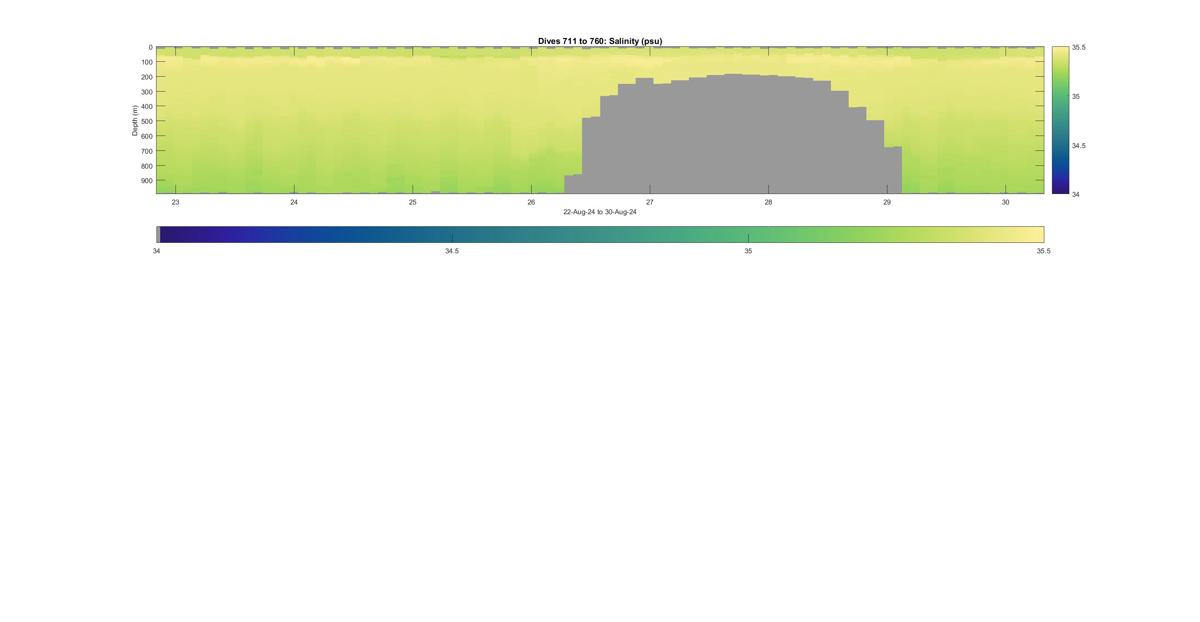
Task: Click depth tick label "300"
Action: (x=146, y=92)
